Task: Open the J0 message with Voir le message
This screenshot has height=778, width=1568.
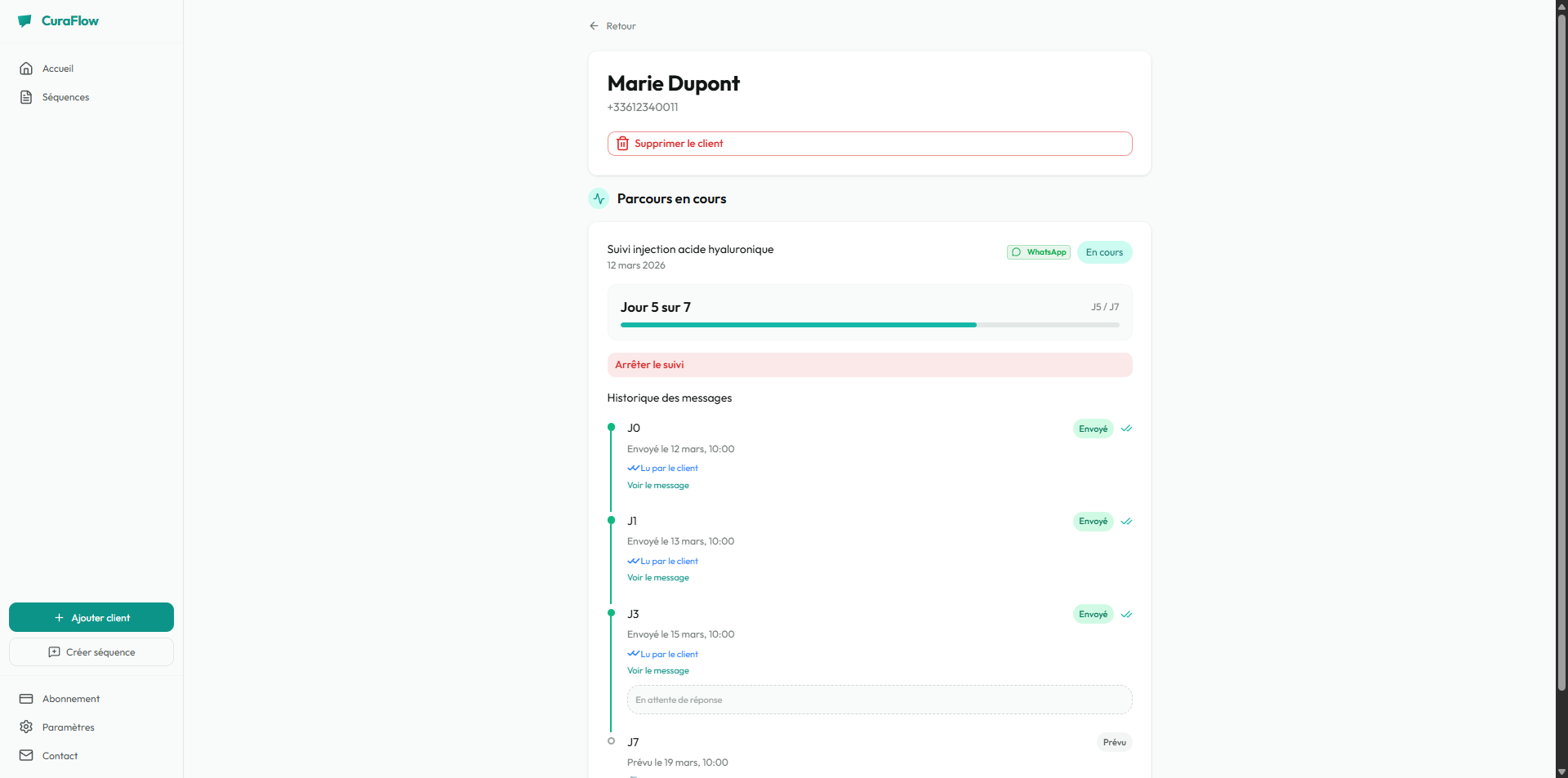Action: [x=657, y=485]
